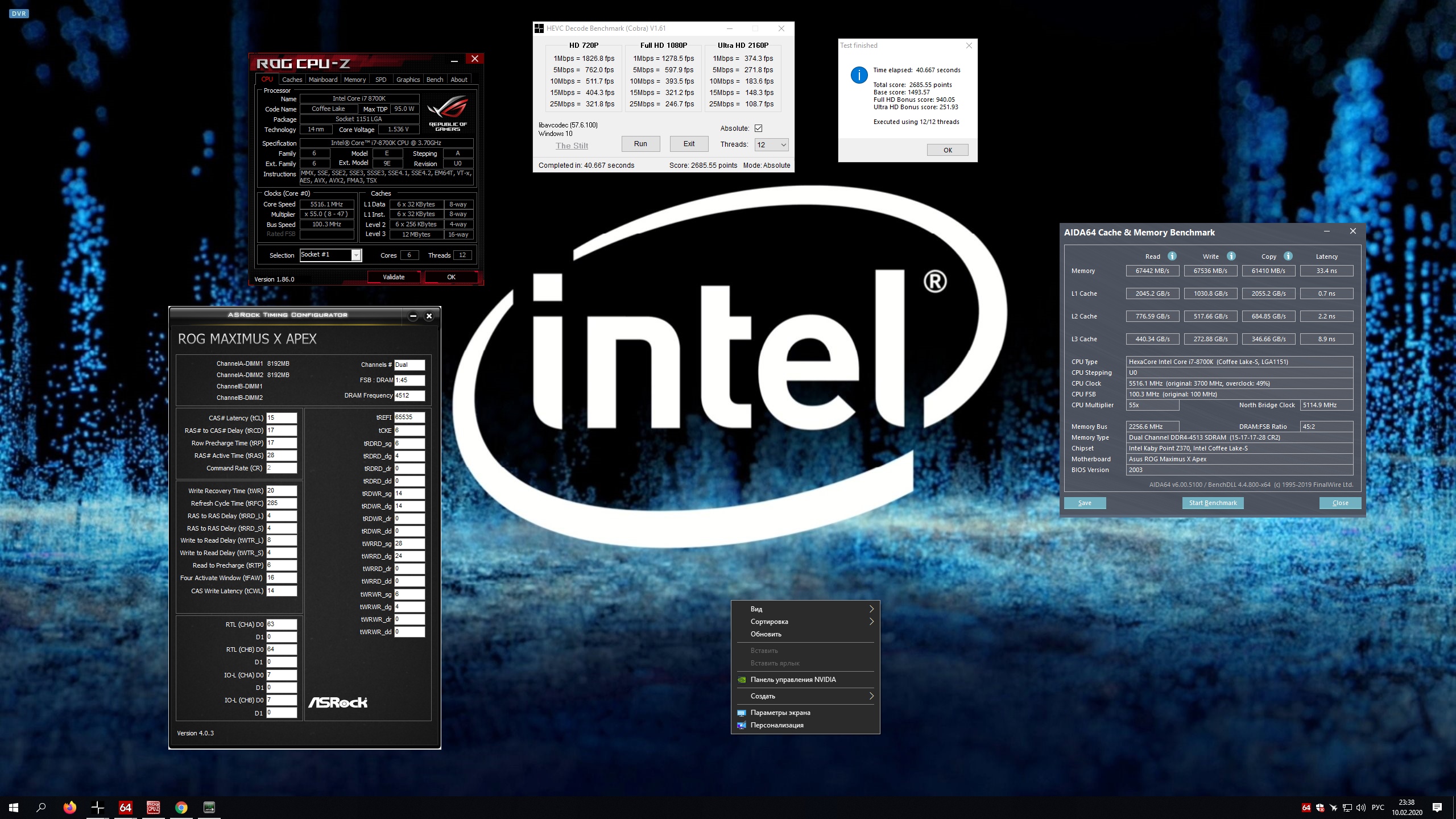Open Google Chrome from the taskbar

coord(181,807)
